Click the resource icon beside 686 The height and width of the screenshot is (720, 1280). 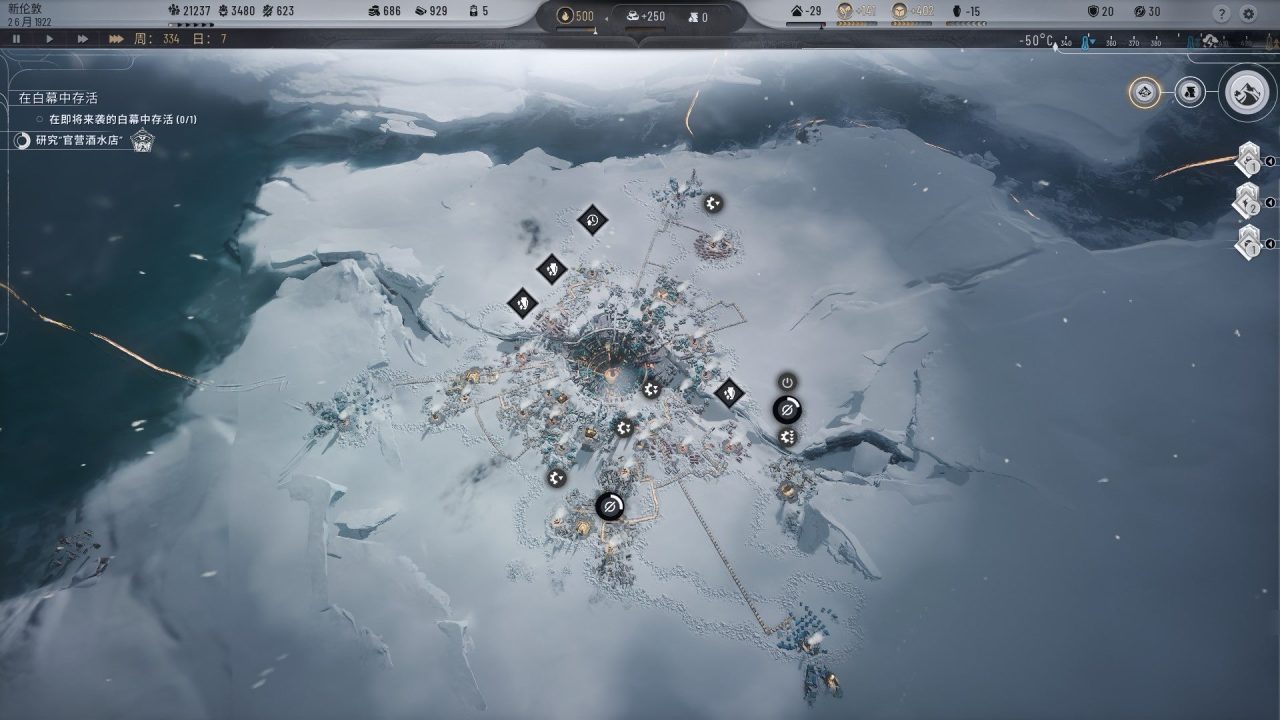pos(373,12)
